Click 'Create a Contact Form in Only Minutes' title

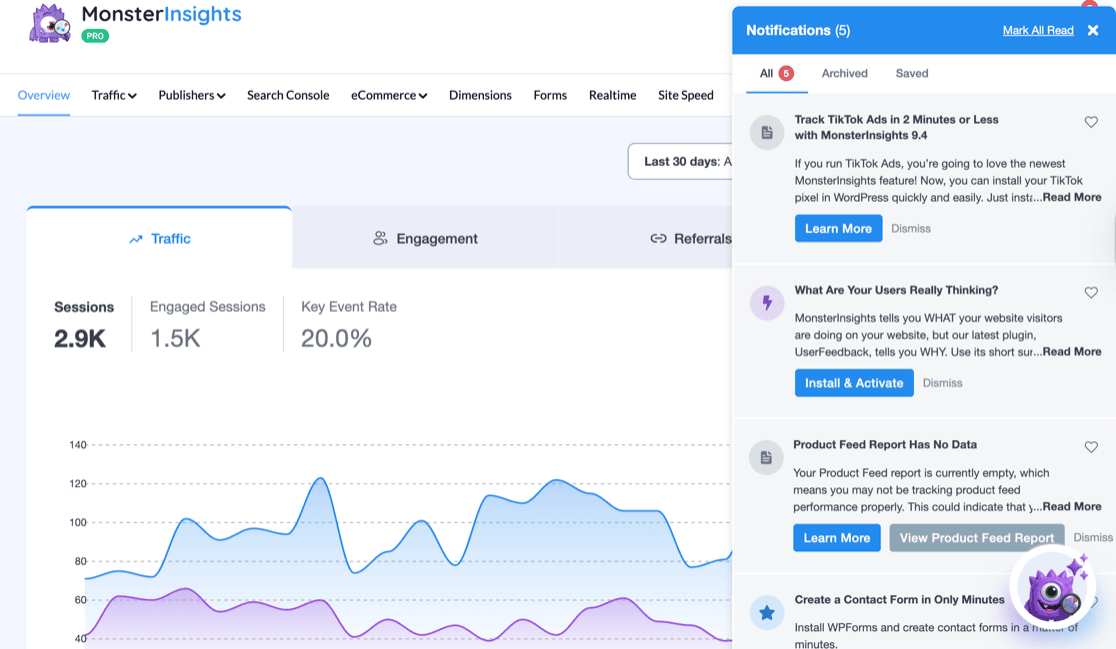900,600
